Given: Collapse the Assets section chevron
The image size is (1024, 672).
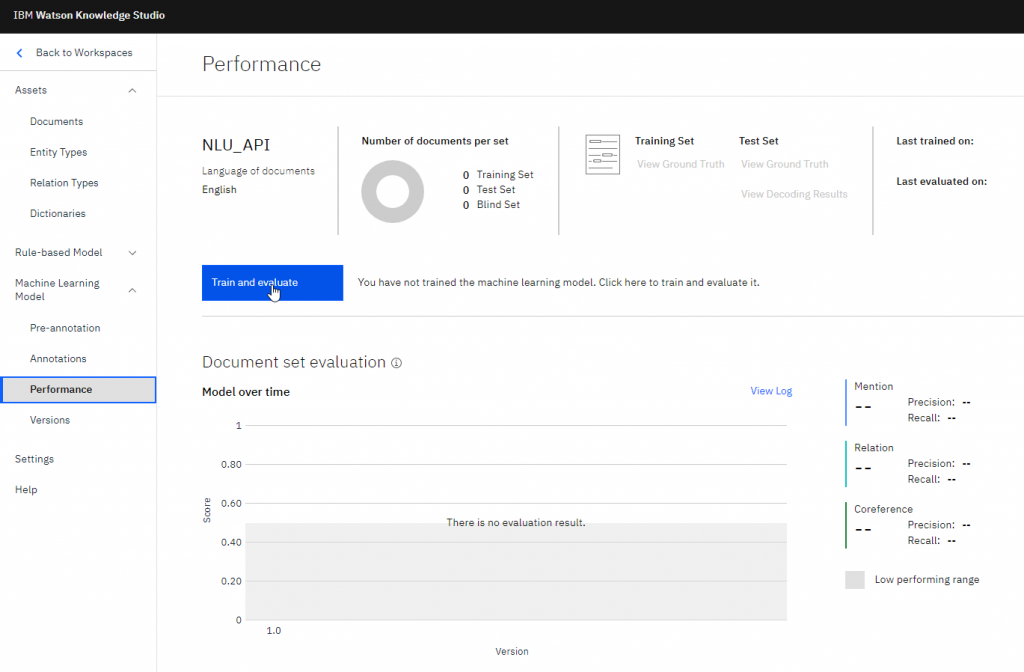Looking at the screenshot, I should (x=133, y=90).
